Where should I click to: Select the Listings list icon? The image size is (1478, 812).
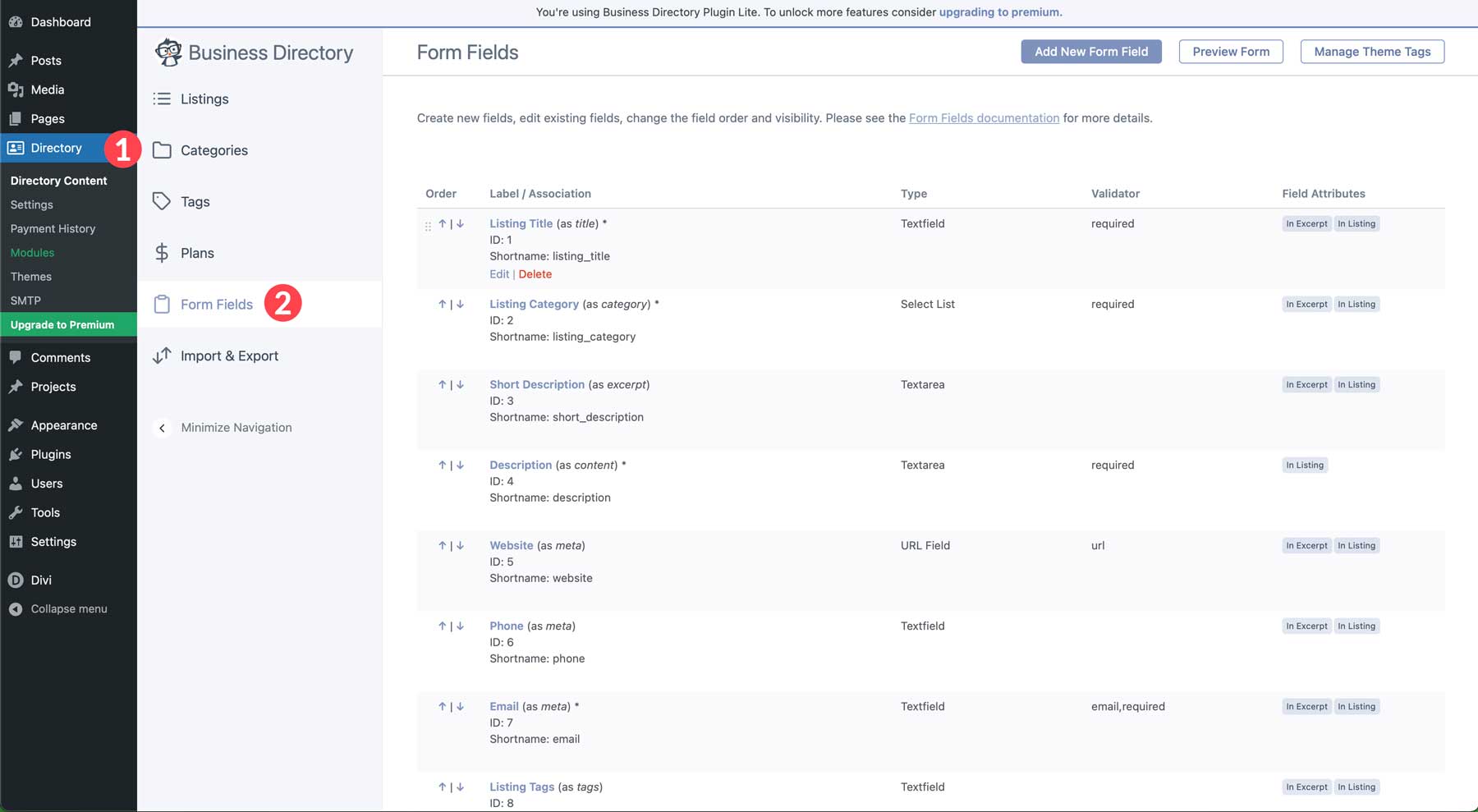(162, 99)
